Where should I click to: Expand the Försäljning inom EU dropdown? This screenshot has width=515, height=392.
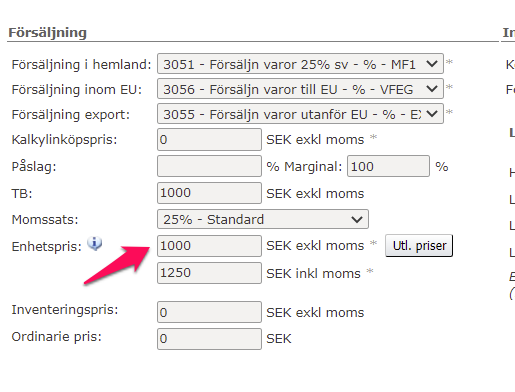(300, 88)
